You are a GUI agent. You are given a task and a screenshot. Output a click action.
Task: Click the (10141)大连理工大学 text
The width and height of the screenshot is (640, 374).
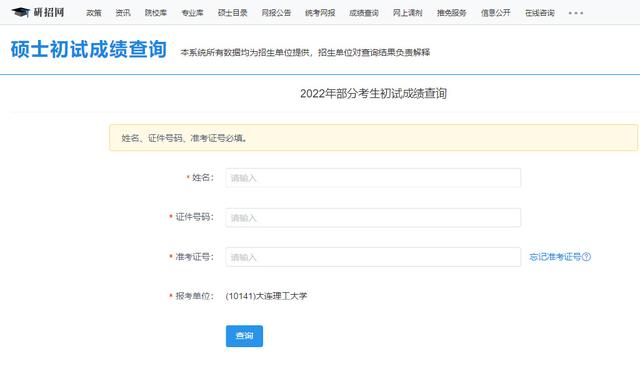[266, 296]
